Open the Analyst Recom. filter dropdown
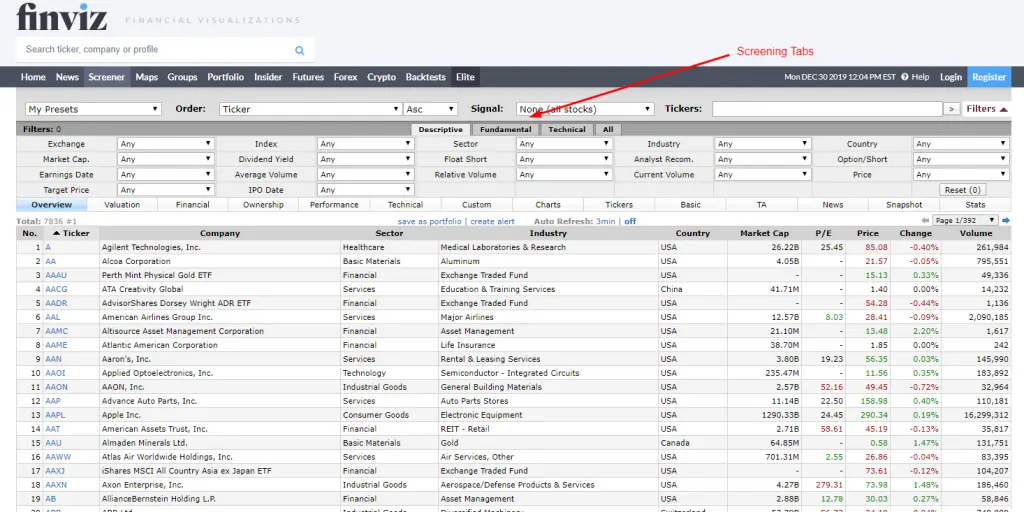The width and height of the screenshot is (1024, 512). [x=763, y=159]
